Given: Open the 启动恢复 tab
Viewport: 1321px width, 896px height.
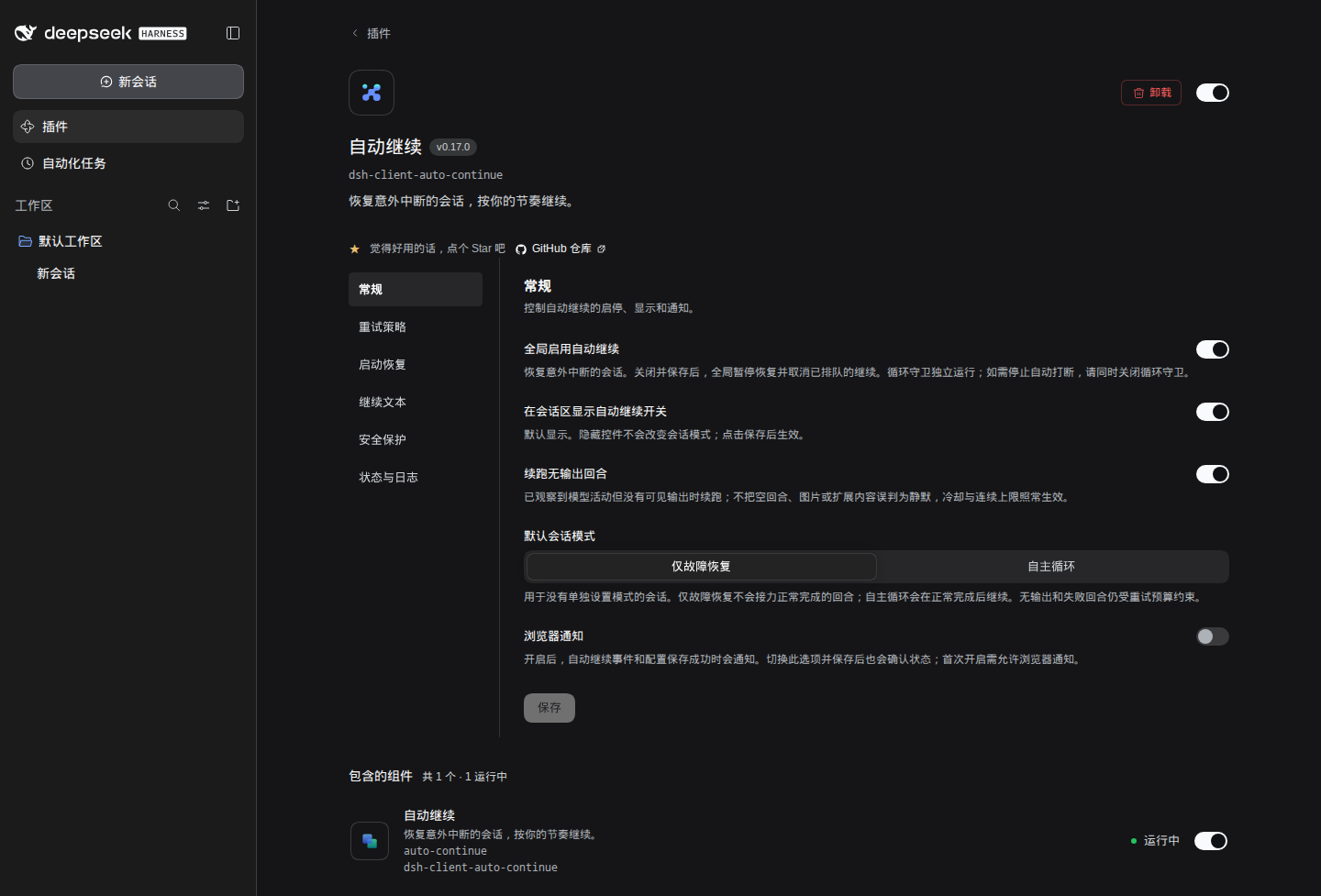Looking at the screenshot, I should tap(416, 364).
